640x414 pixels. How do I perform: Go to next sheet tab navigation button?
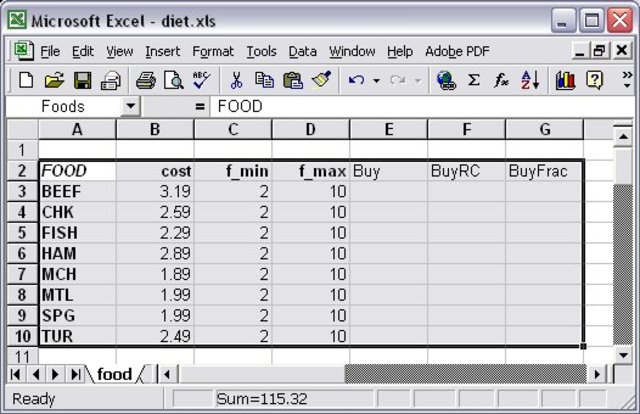(x=55, y=374)
